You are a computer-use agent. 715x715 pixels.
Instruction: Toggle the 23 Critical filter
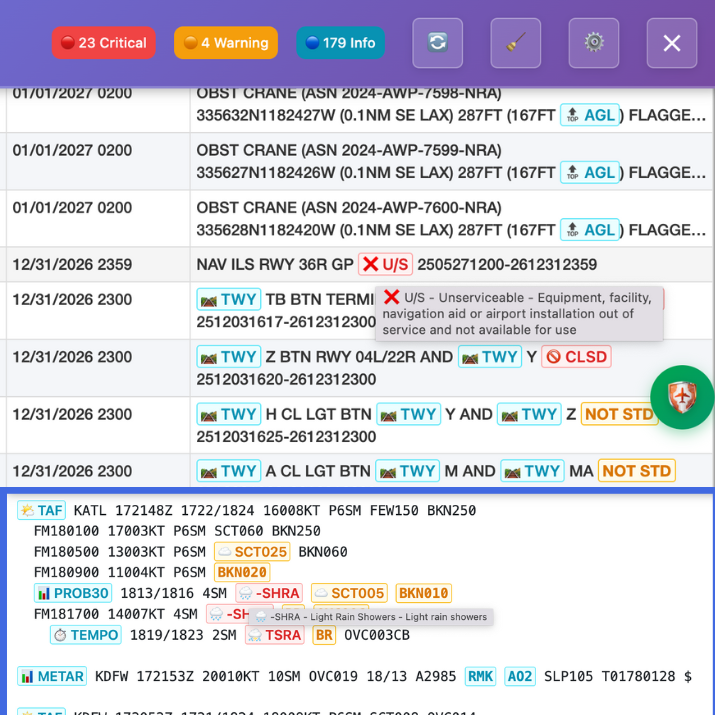(104, 43)
